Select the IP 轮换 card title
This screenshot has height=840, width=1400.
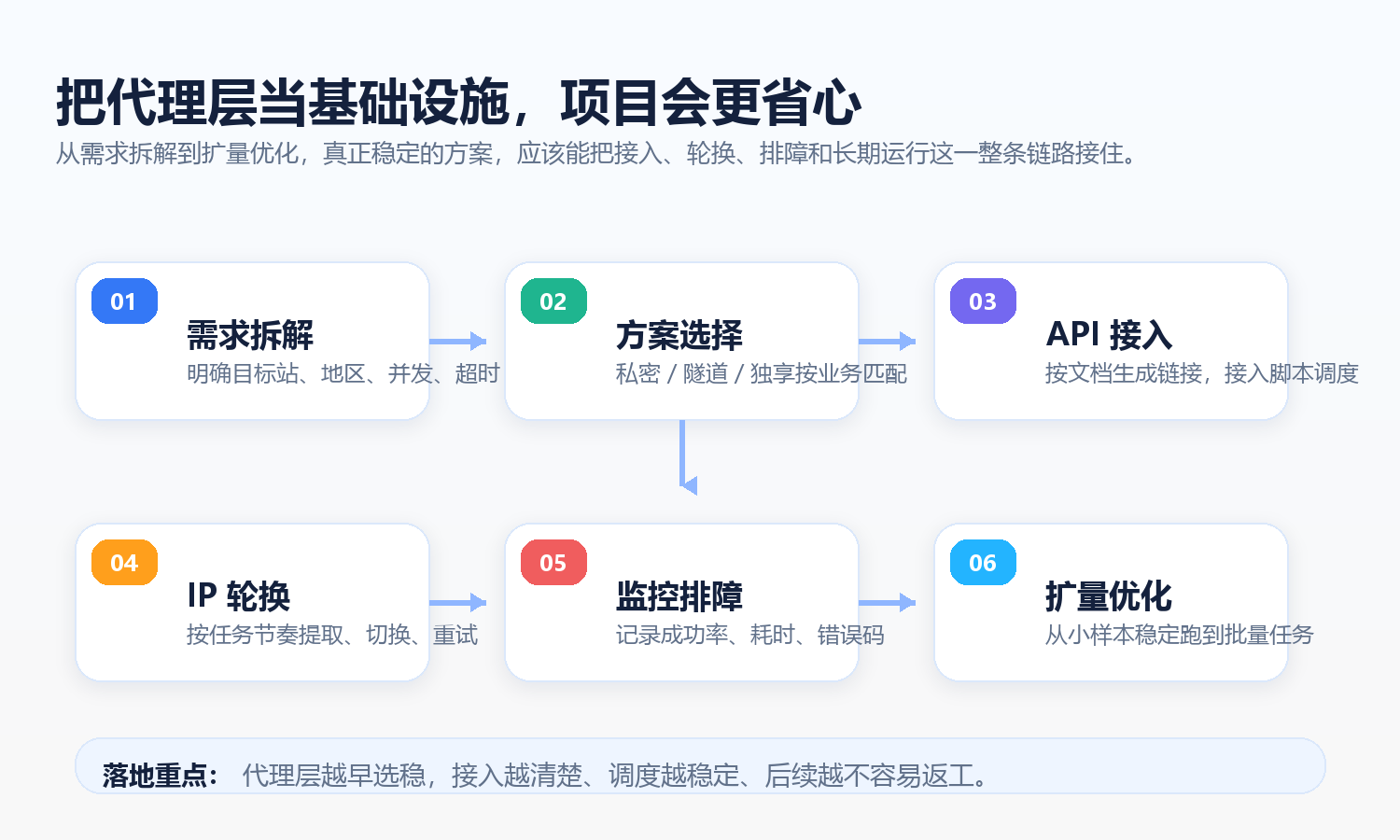pyautogui.click(x=239, y=596)
